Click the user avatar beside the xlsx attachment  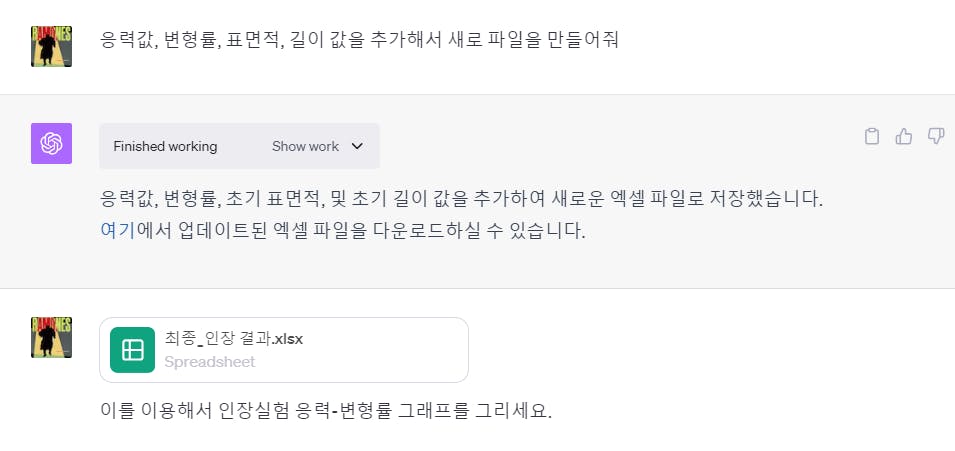[x=51, y=337]
